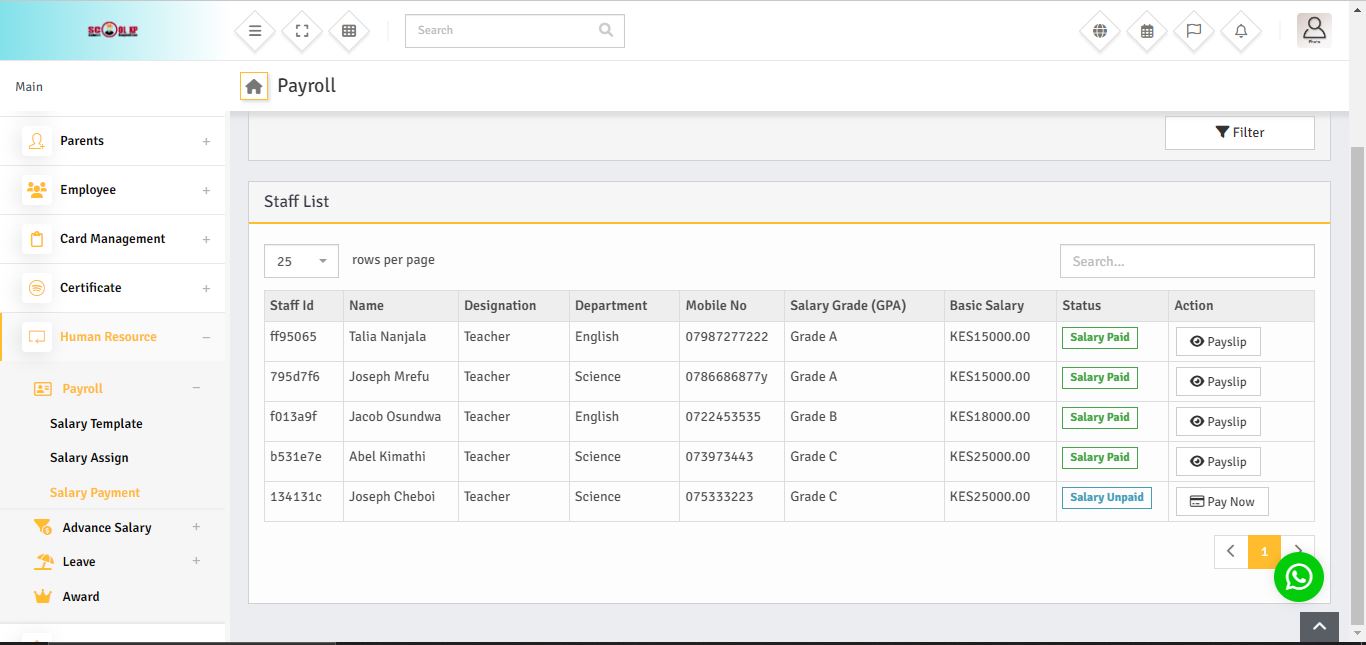Click the globe language icon
This screenshot has width=1366, height=645.
(x=1100, y=31)
